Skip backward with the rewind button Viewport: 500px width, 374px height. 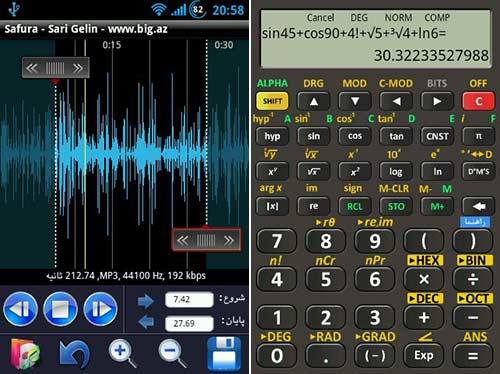tap(20, 309)
